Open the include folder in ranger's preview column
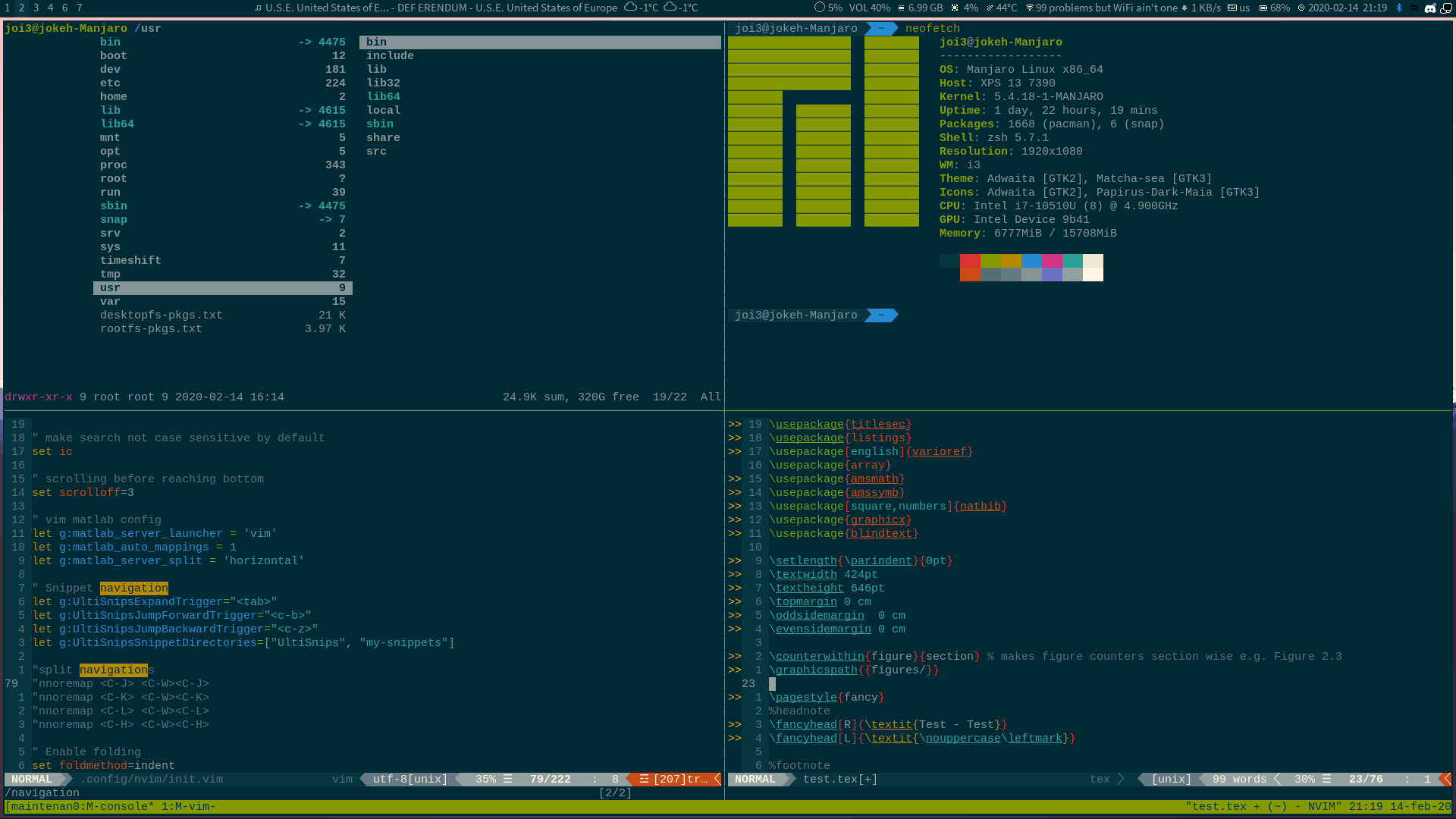 [x=390, y=55]
